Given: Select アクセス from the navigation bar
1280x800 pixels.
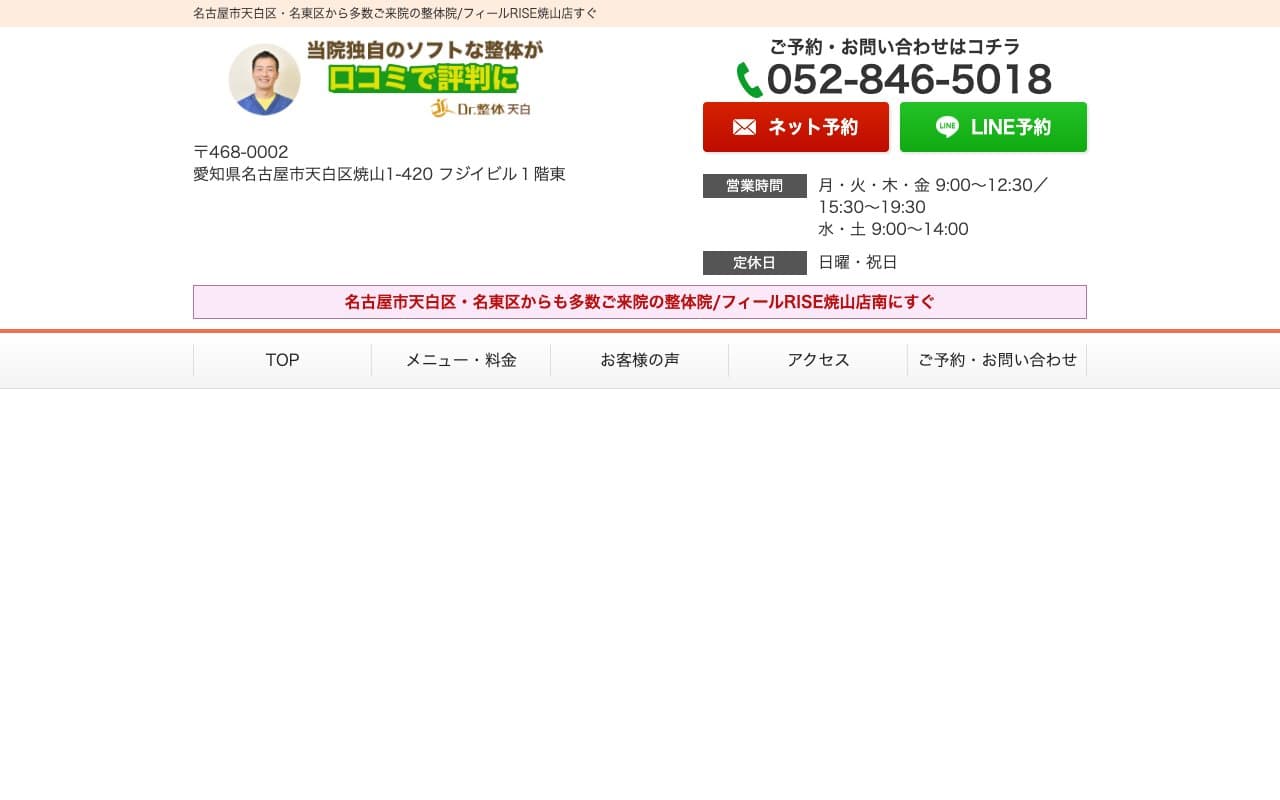Looking at the screenshot, I should click(818, 360).
